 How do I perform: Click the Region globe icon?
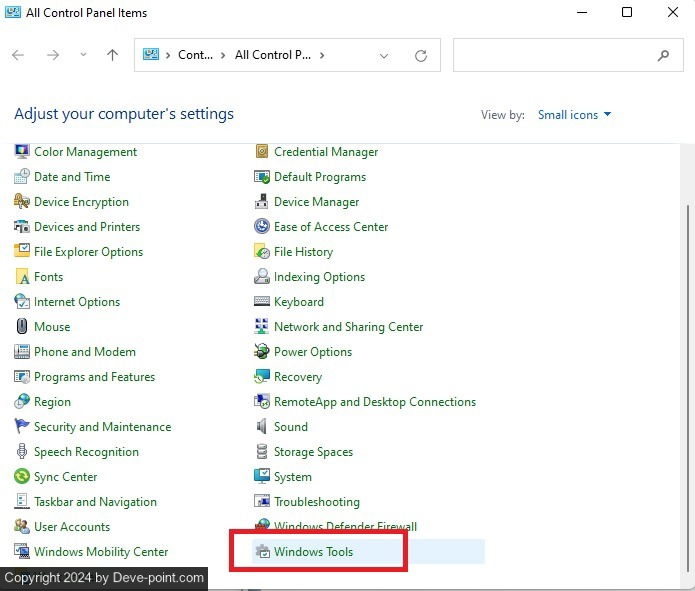(22, 402)
